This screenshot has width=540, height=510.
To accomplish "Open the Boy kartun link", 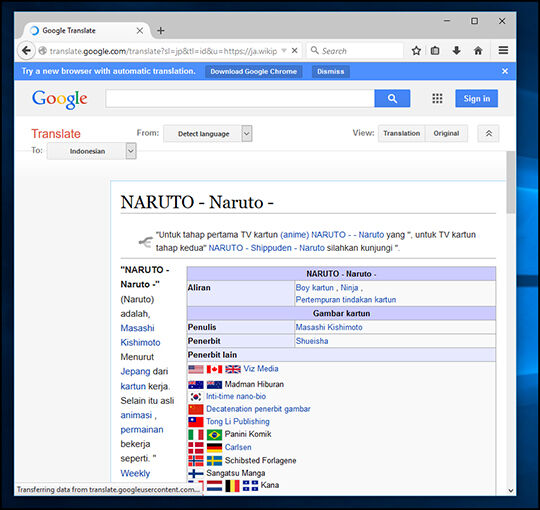I will coord(314,288).
